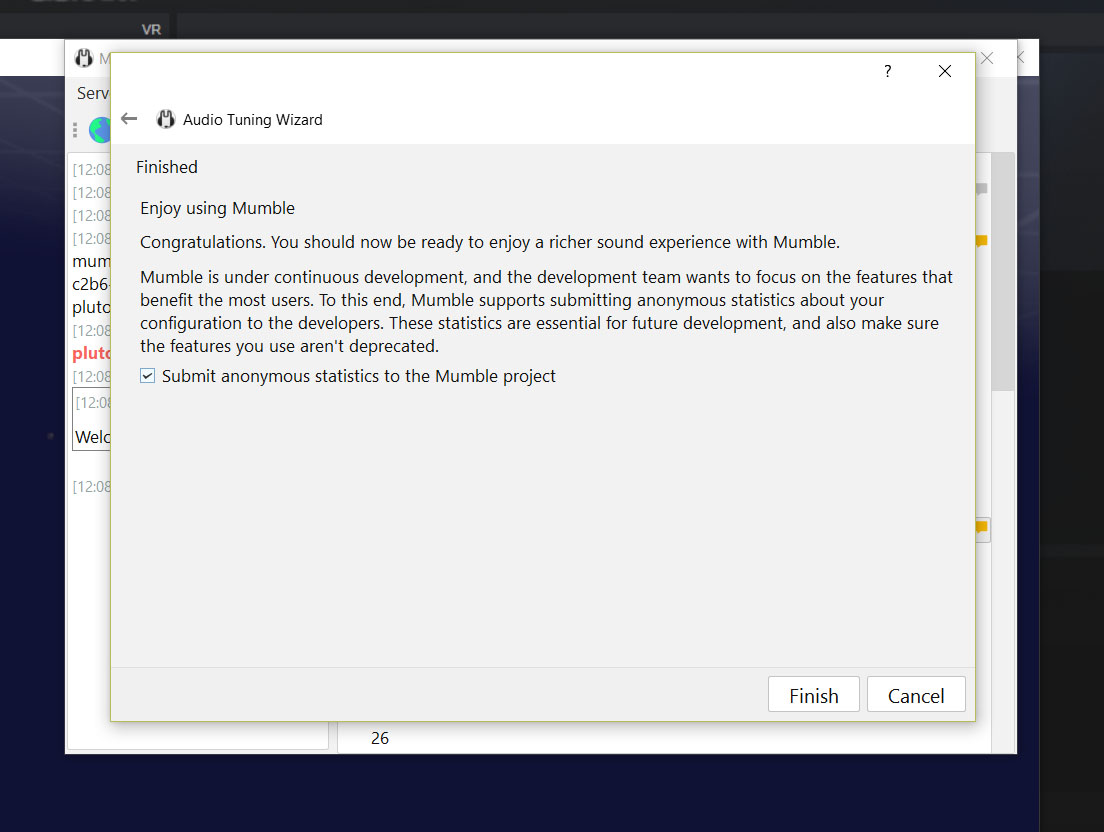Click the Finished heading text

point(167,167)
